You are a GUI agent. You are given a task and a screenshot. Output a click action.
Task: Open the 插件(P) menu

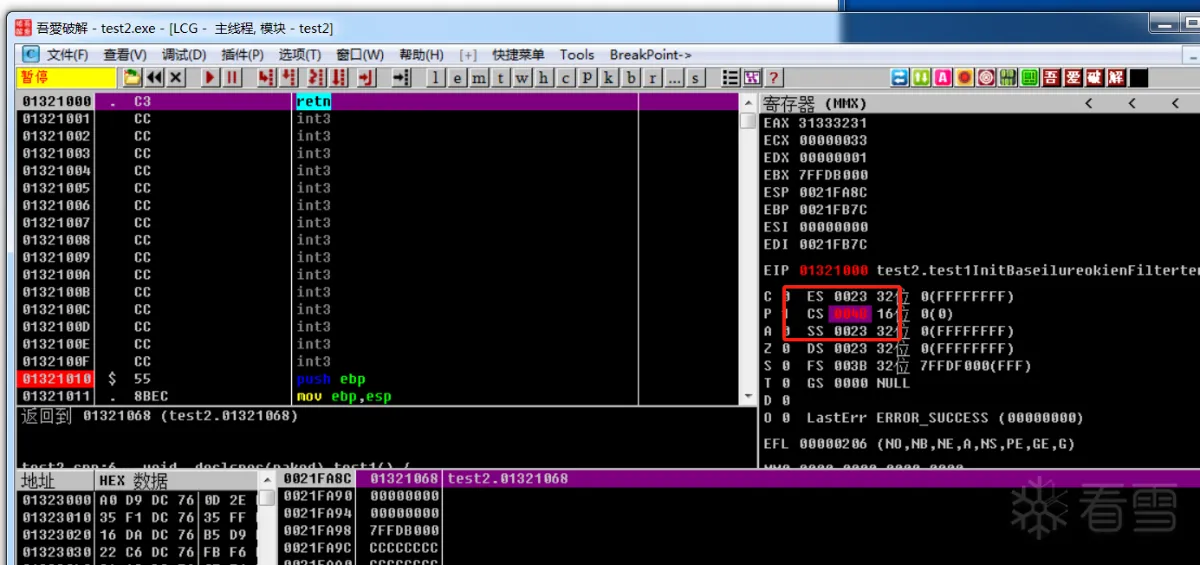[243, 54]
